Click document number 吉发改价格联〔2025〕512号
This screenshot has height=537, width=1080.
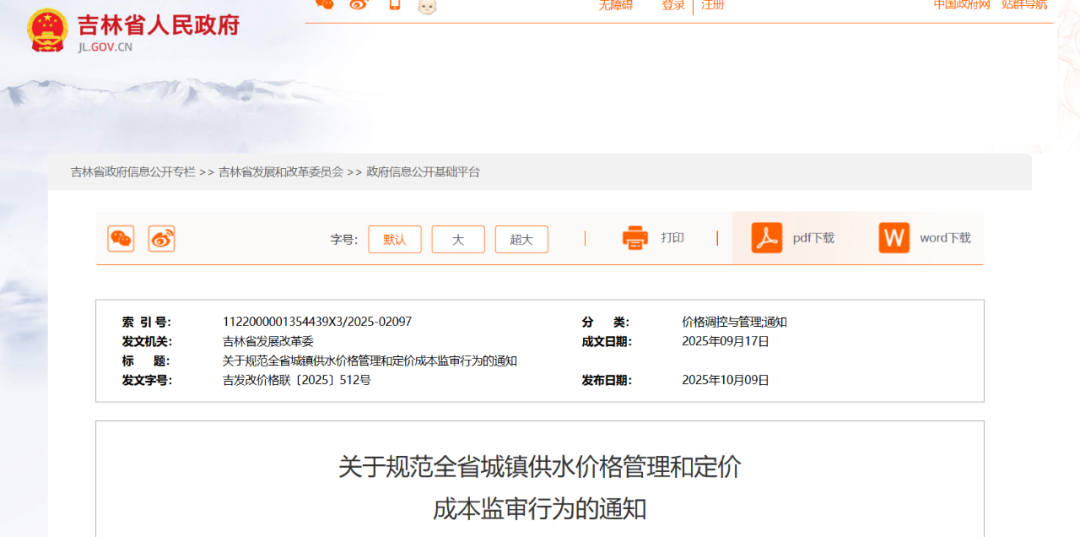coord(297,380)
